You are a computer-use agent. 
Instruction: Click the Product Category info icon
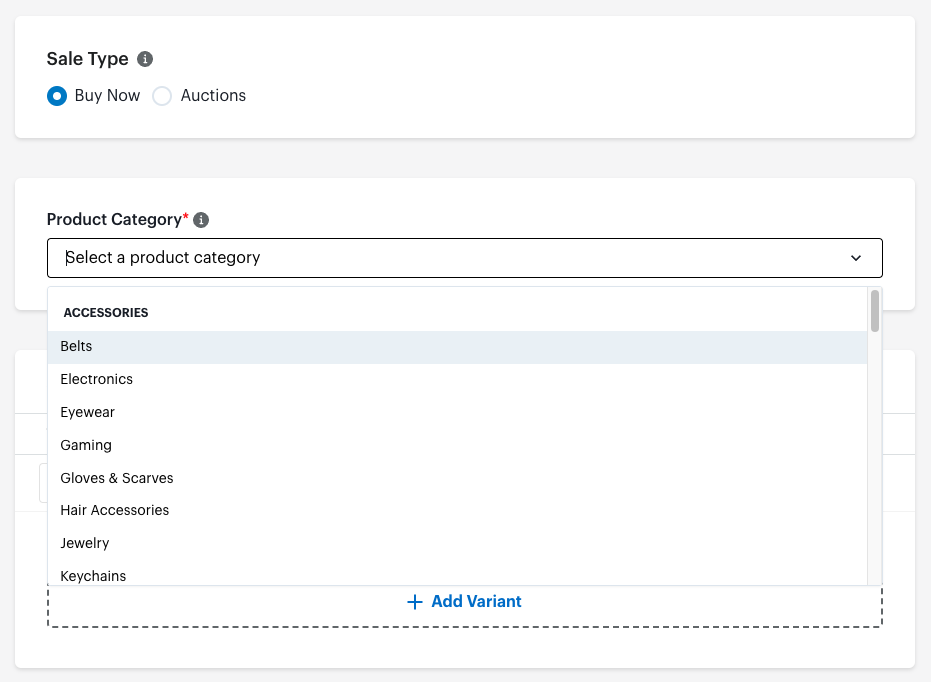201,219
